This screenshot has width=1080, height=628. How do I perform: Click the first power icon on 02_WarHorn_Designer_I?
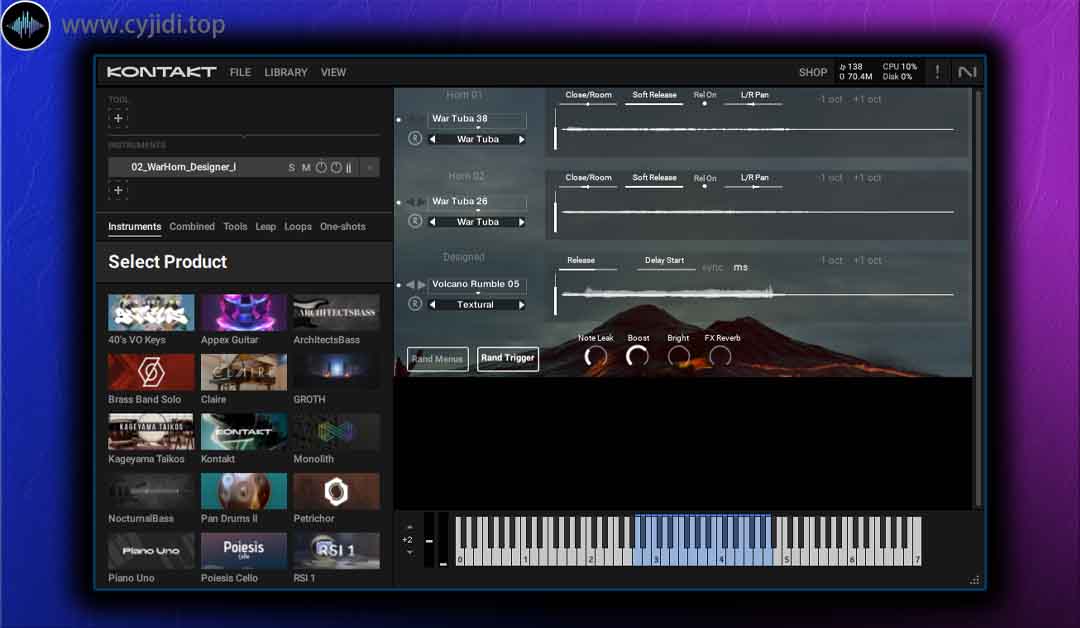tap(321, 167)
